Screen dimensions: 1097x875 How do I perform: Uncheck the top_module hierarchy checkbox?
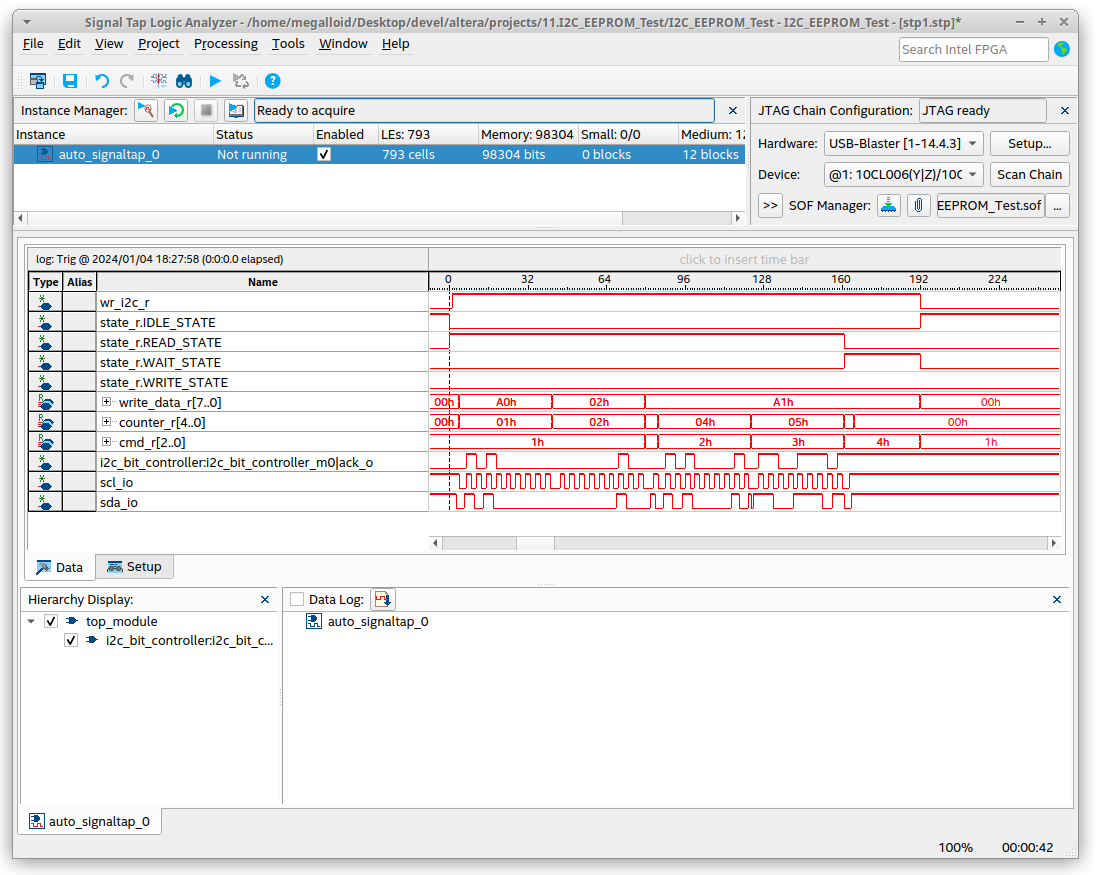[52, 621]
